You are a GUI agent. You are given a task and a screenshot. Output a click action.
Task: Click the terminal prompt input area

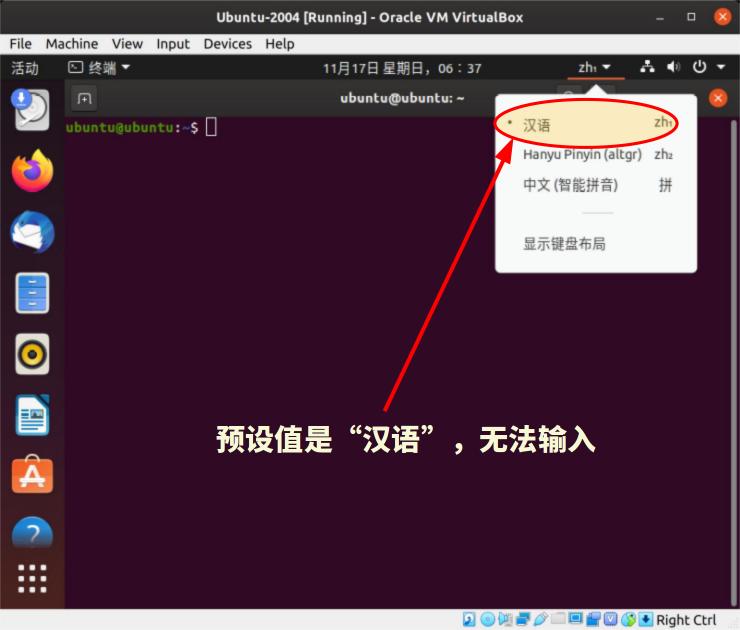211,127
